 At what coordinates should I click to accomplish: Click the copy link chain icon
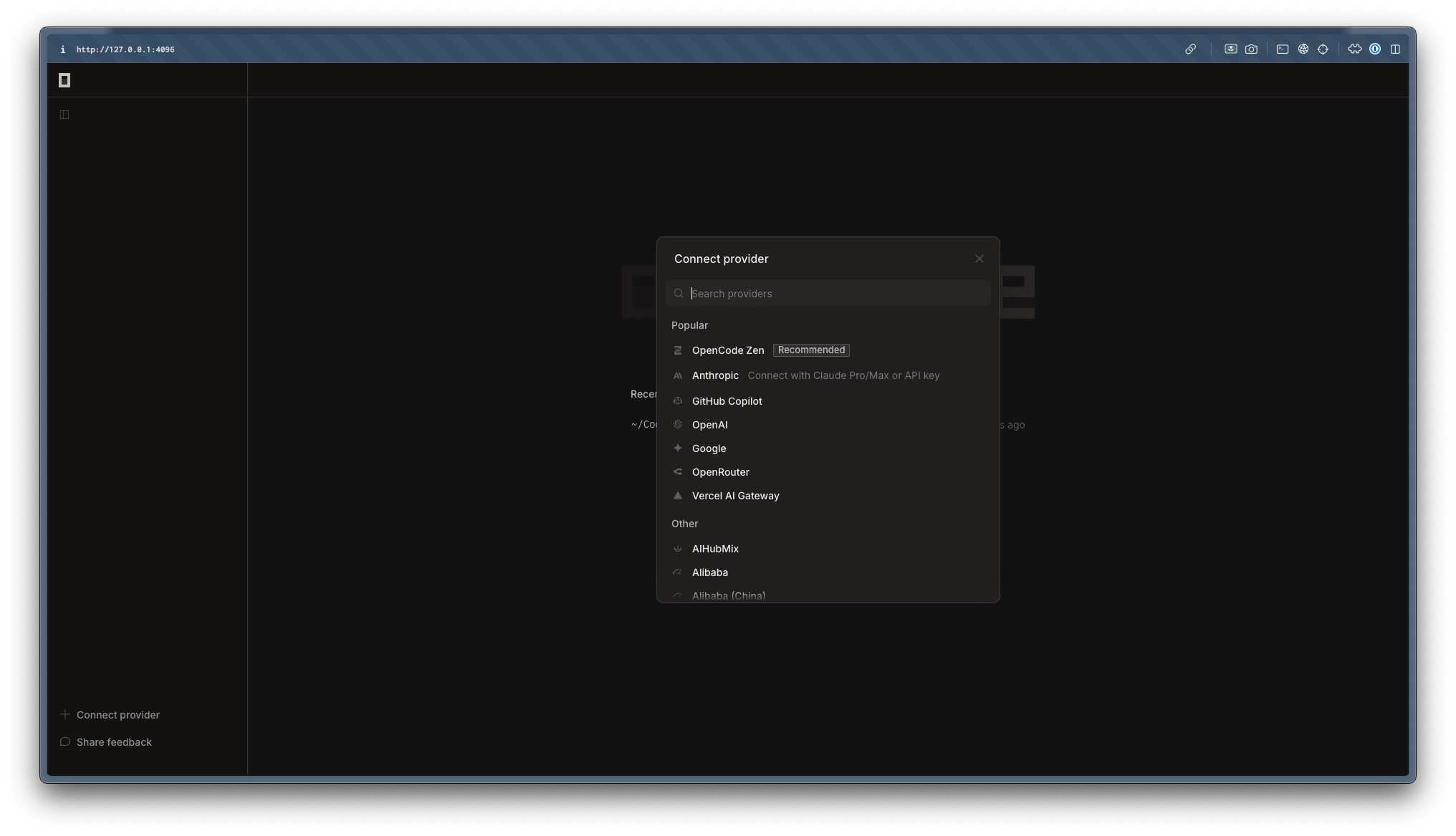click(1190, 49)
